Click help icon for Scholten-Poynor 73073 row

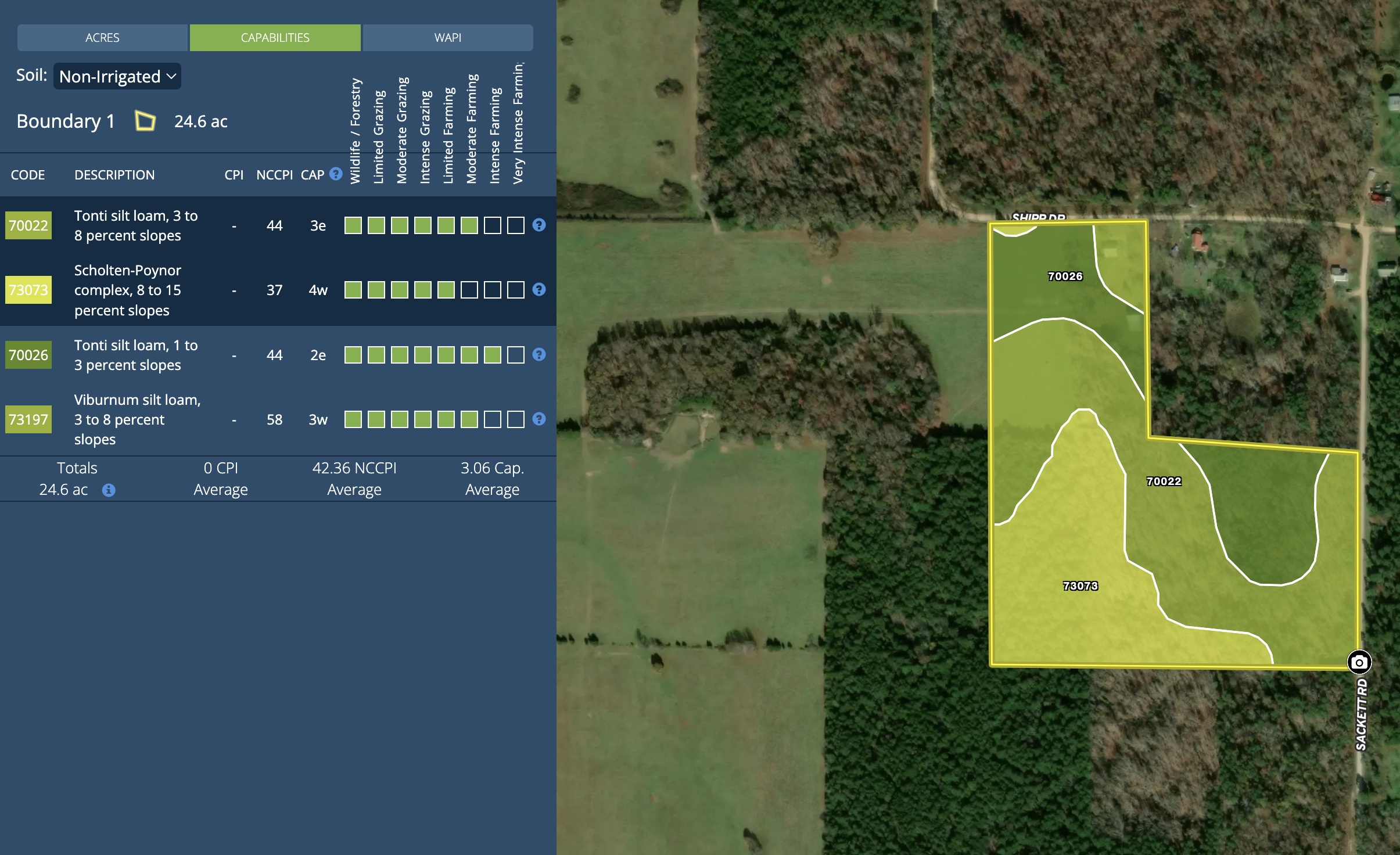point(539,289)
